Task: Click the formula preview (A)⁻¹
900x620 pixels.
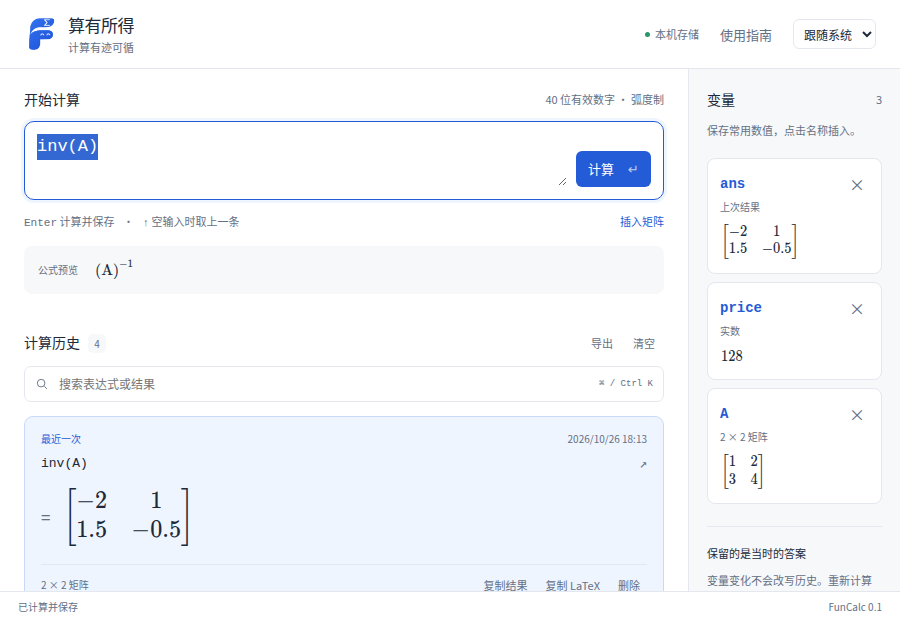Action: tap(114, 269)
